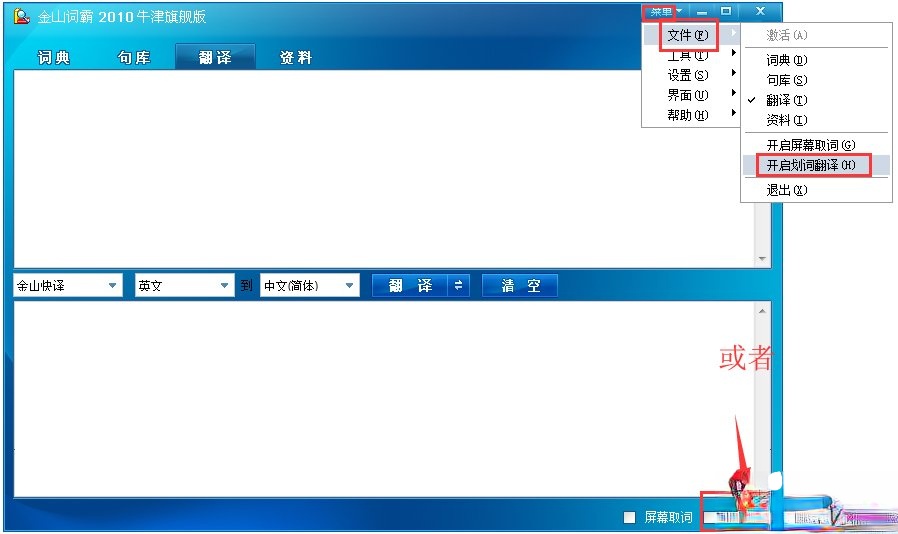Select 退出(X) to exit the app

(816, 190)
